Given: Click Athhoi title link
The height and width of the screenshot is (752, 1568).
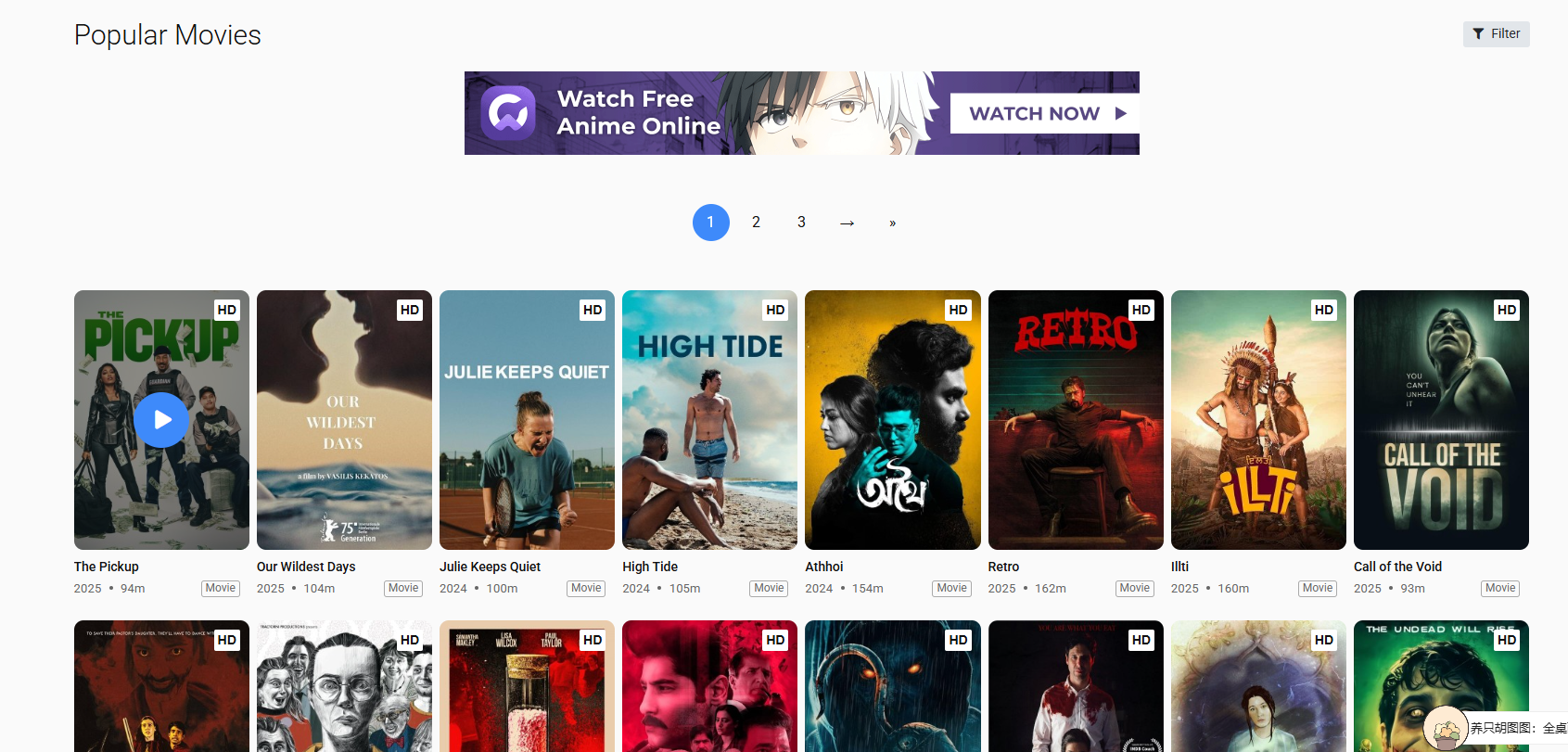Looking at the screenshot, I should click(824, 567).
